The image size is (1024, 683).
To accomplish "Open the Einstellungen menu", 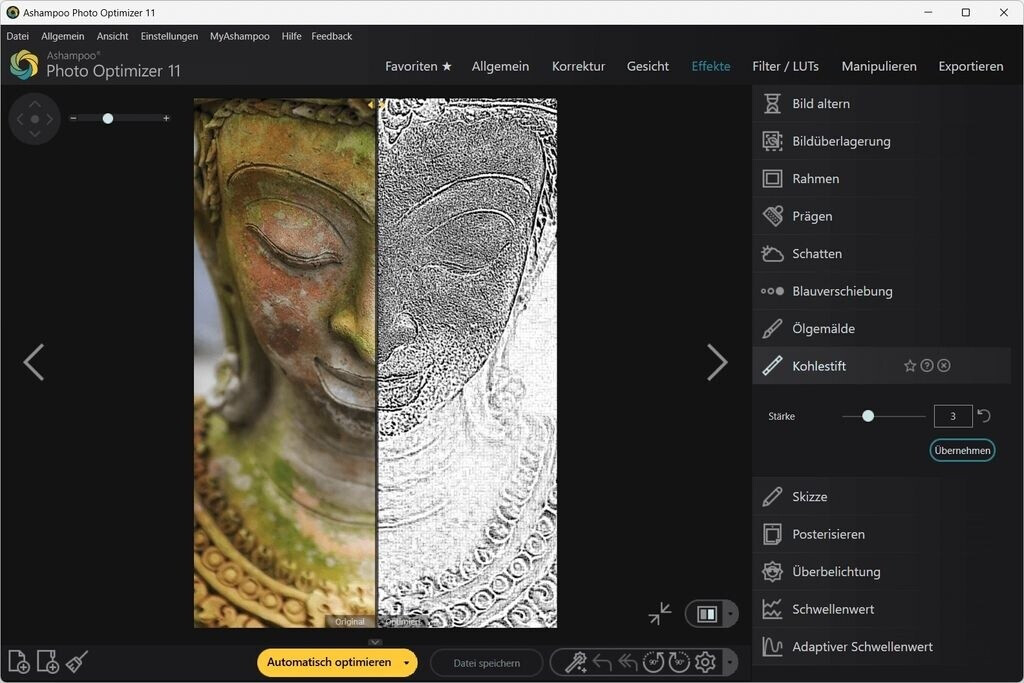I will pyautogui.click(x=169, y=36).
